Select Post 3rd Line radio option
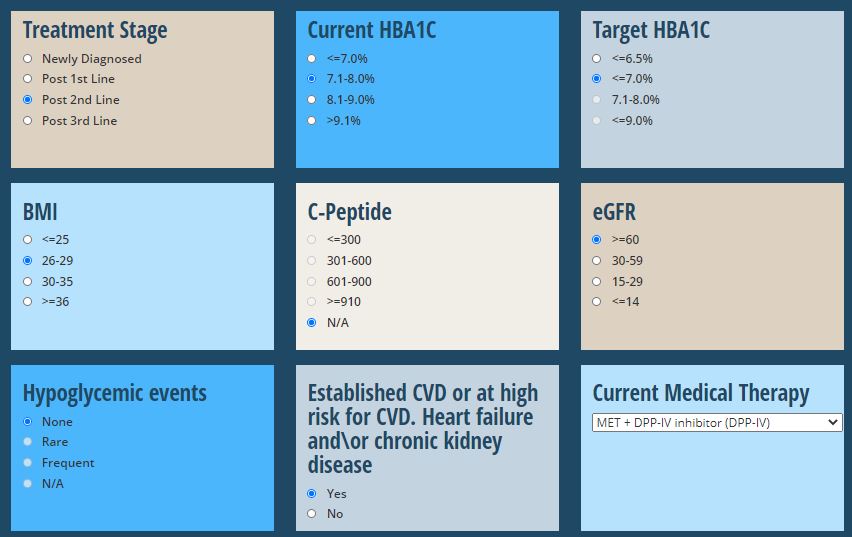The image size is (852, 537). coord(28,121)
